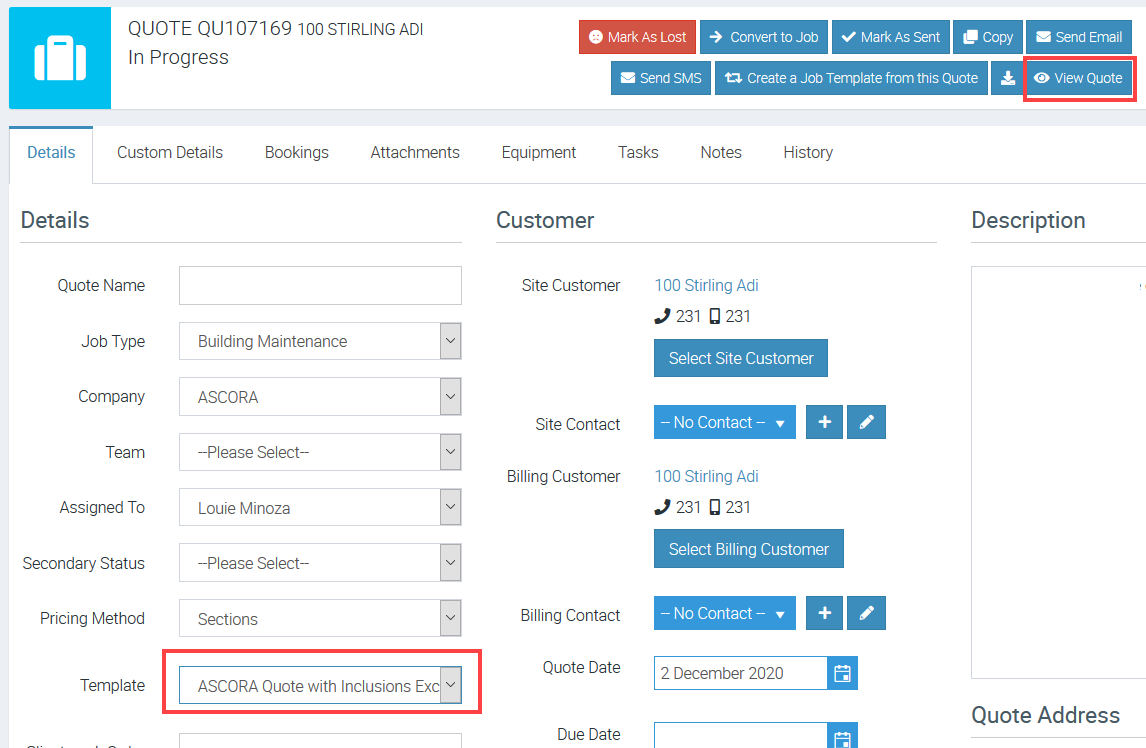The width and height of the screenshot is (1146, 748).
Task: Open the 100 Stirling Adi site customer link
Action: [706, 285]
